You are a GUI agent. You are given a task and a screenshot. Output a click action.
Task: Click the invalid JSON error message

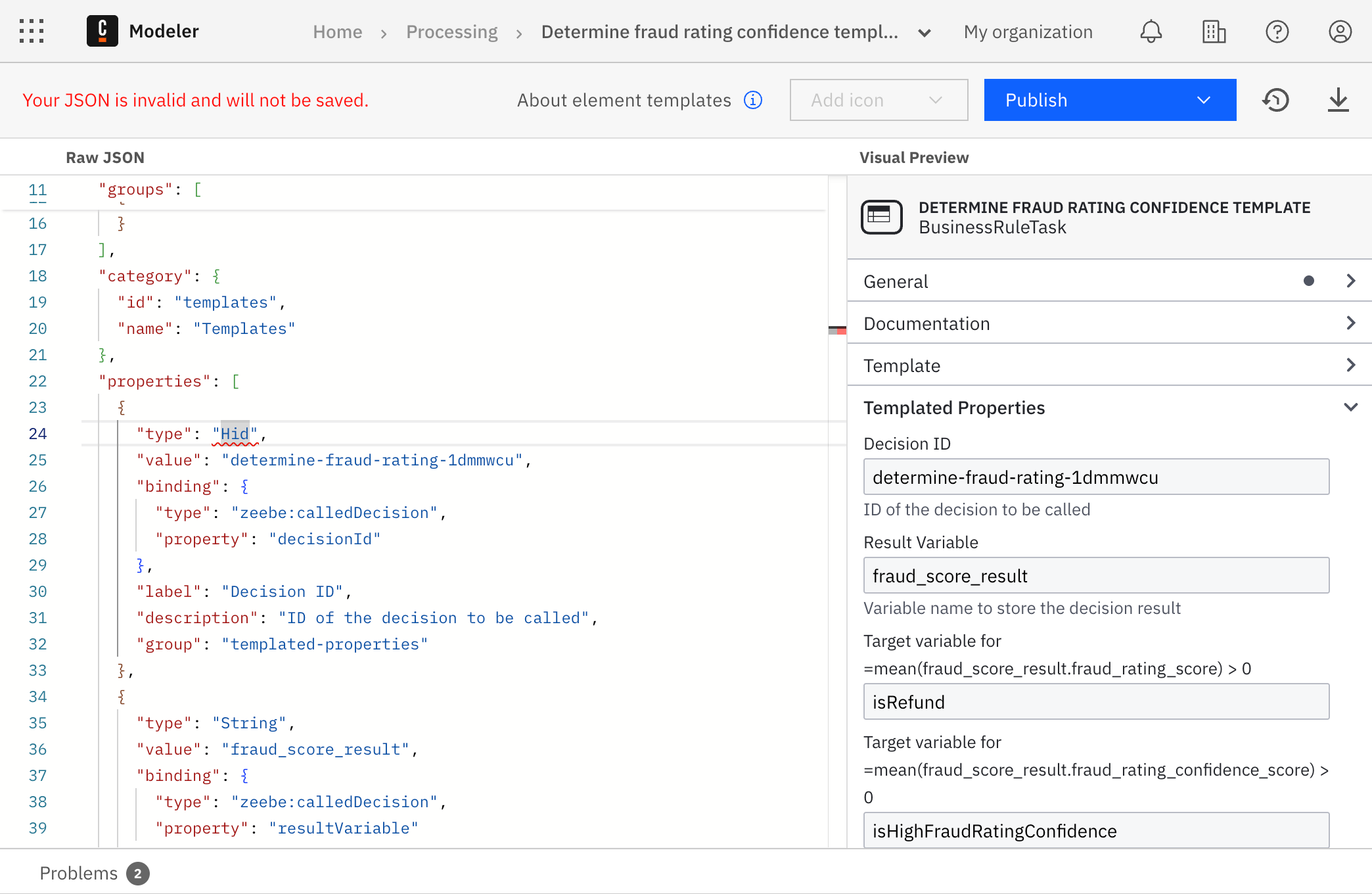tap(195, 100)
